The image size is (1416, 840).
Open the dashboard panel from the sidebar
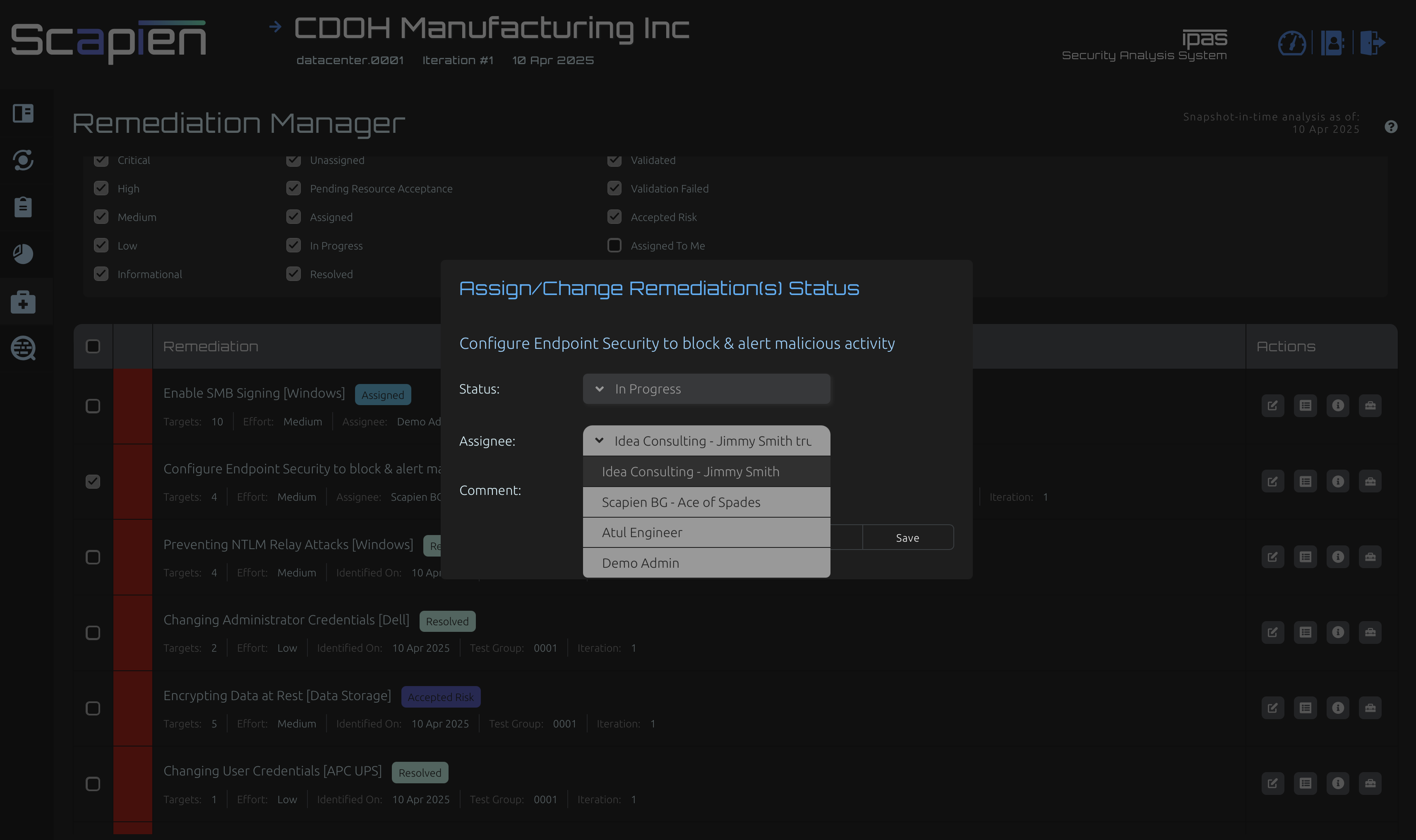(23, 113)
